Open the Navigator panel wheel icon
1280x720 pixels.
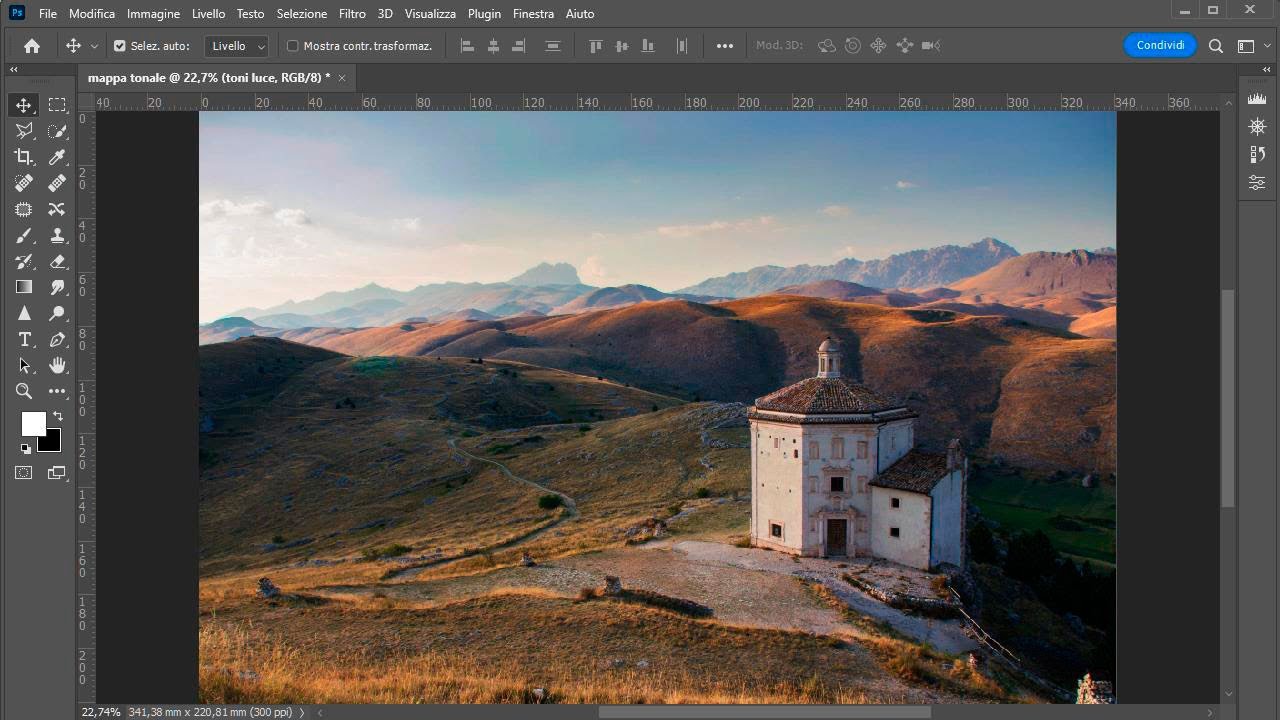[1257, 127]
